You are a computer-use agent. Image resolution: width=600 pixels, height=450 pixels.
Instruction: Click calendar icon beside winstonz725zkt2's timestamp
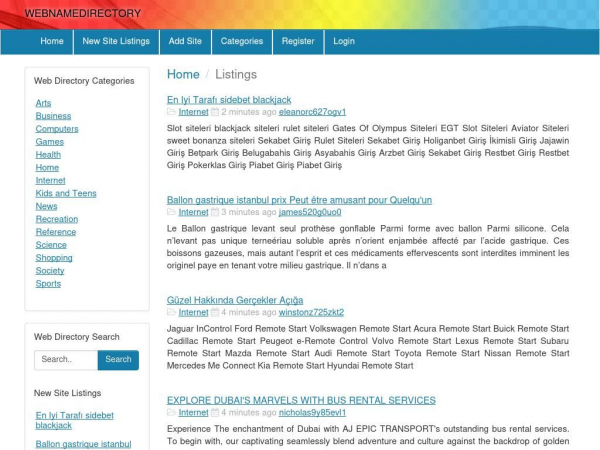tap(215, 312)
